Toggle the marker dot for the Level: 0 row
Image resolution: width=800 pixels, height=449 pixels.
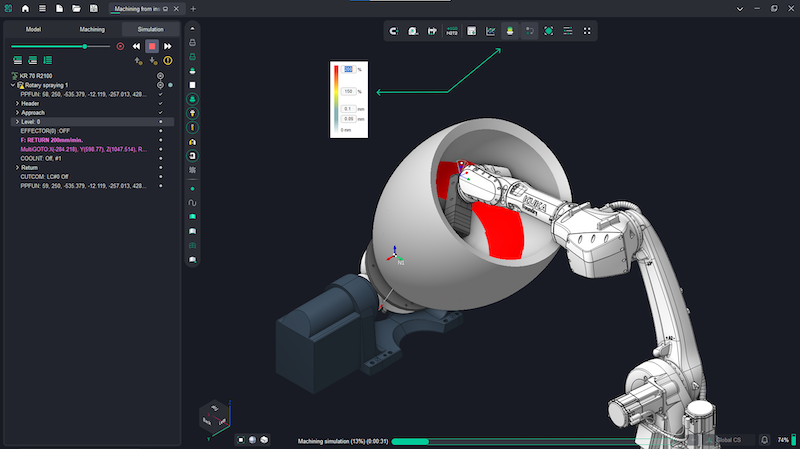click(161, 122)
